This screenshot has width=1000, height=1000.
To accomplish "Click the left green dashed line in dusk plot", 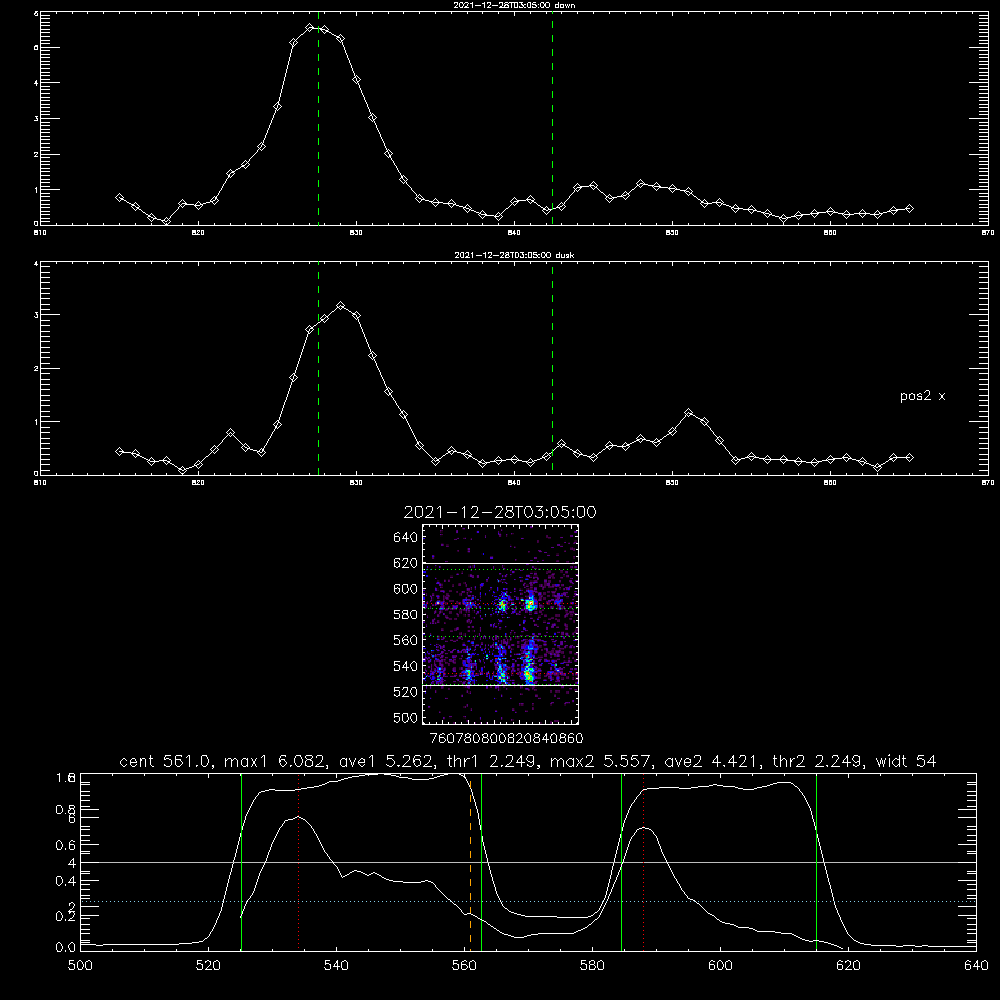I will pyautogui.click(x=318, y=368).
